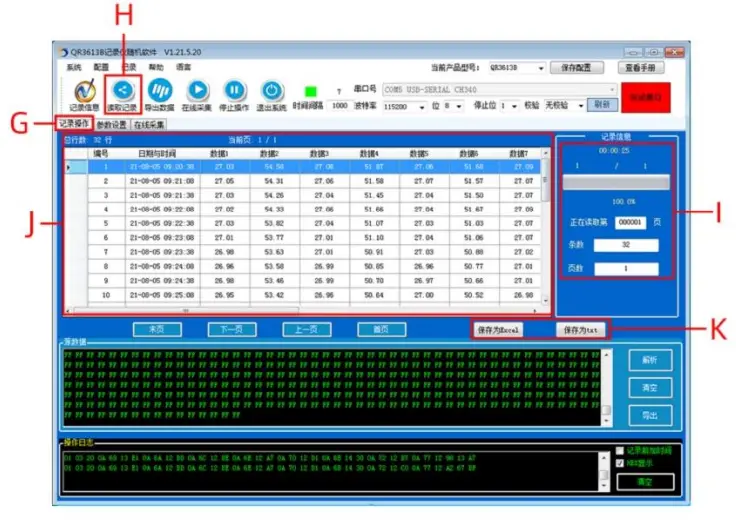This screenshot has height=526, width=736.
Task: Start 在线采集 using the play icon
Action: [197, 96]
